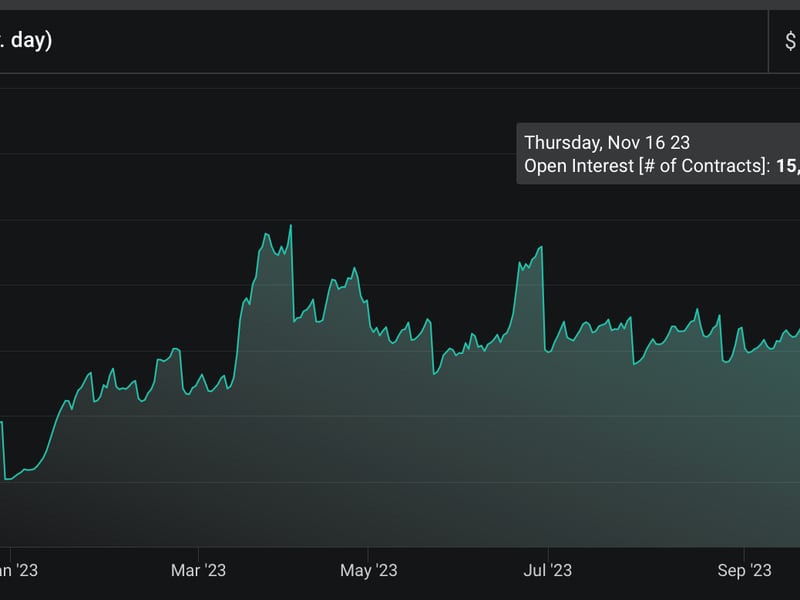Viewport: 800px width, 600px height.
Task: Click the 'Thursday, Nov 16 23' tooltip date
Action: (607, 143)
